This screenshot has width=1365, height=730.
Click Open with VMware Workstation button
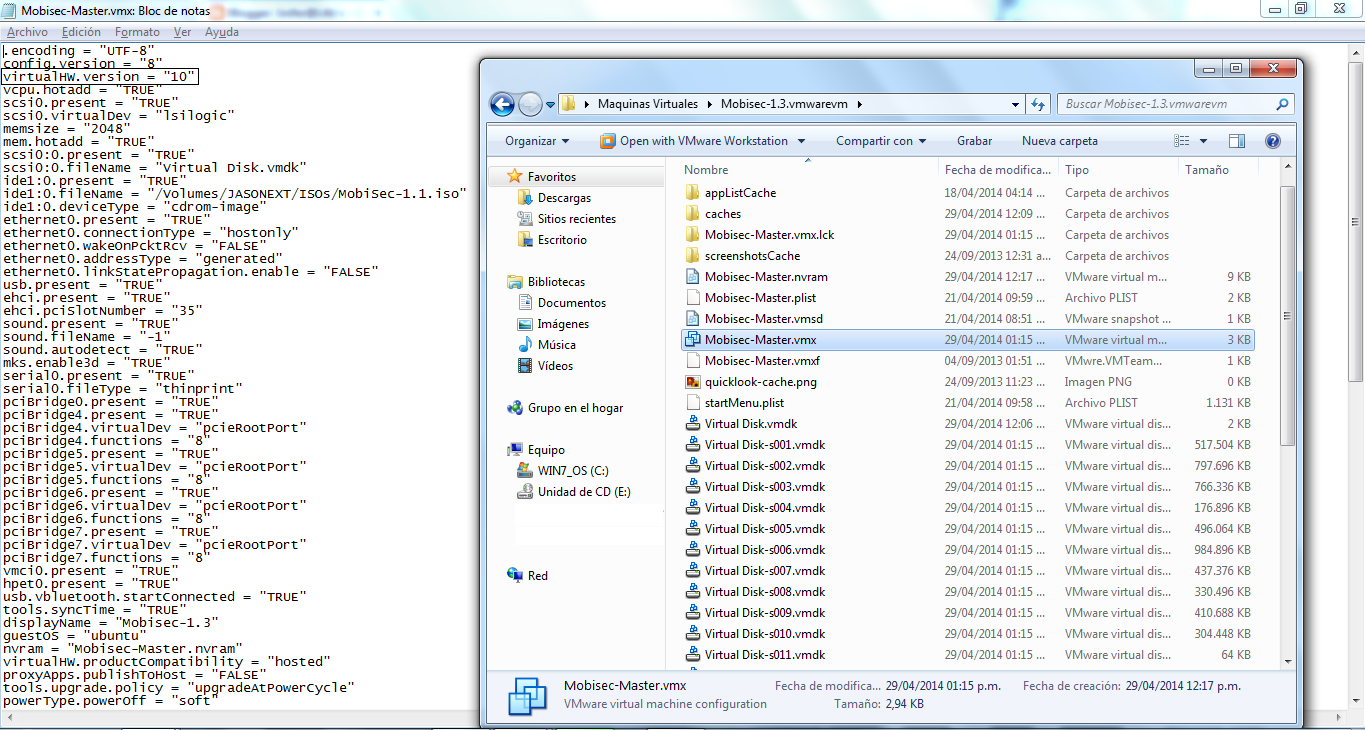pos(694,141)
